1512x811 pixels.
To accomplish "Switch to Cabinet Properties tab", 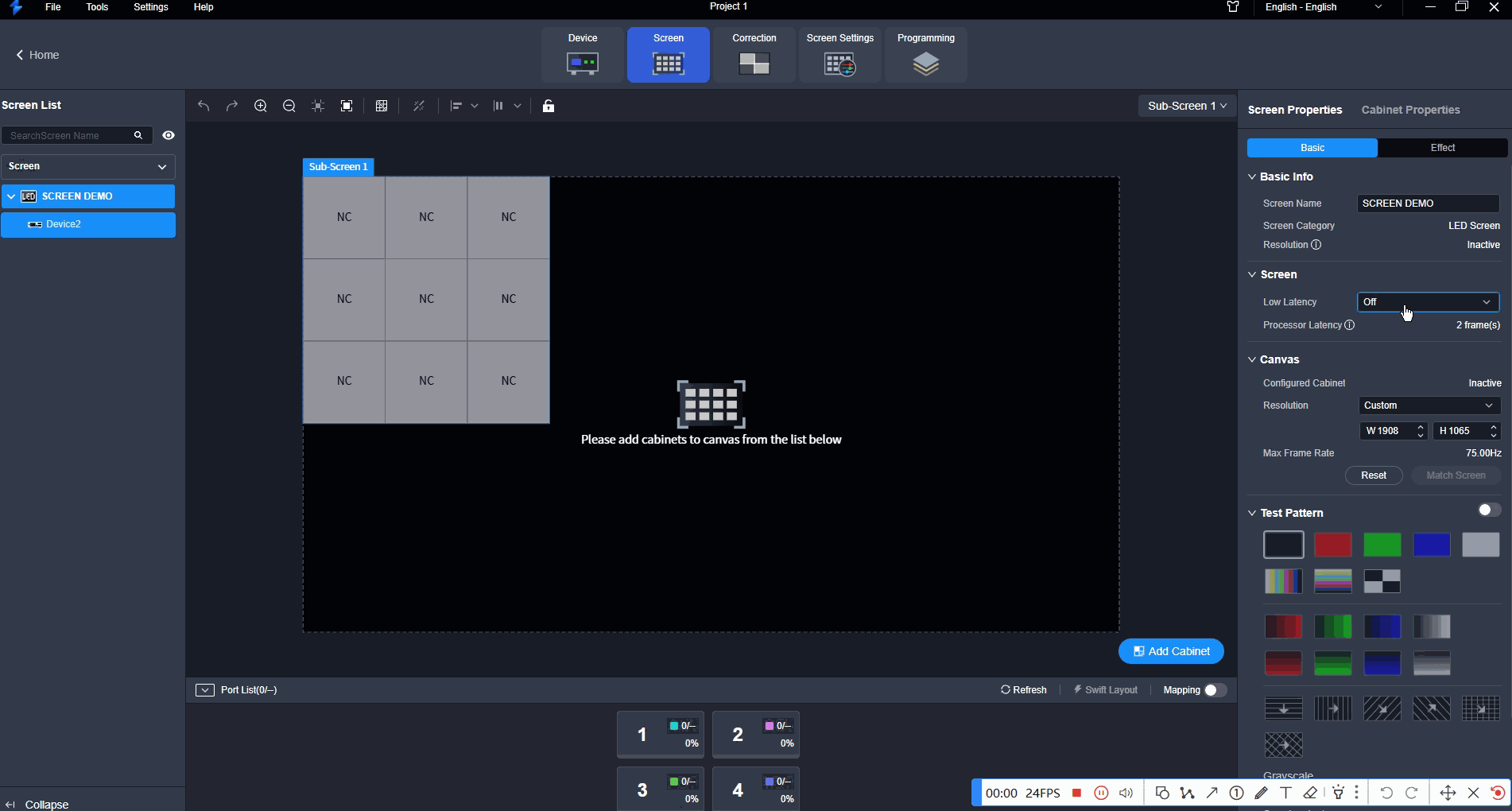I will tap(1410, 110).
